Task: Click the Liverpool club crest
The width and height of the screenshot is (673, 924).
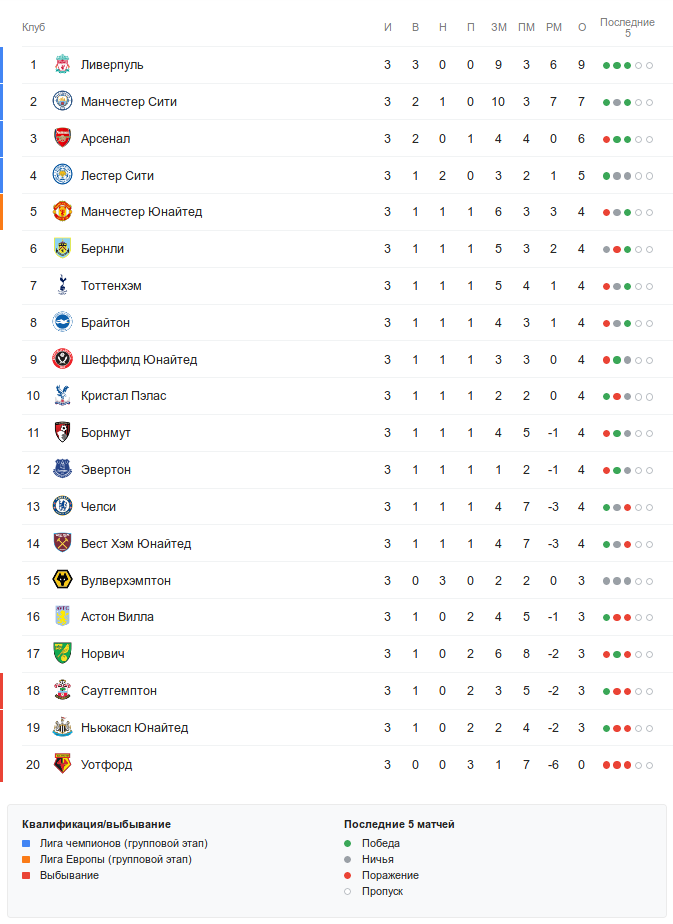Action: pyautogui.click(x=62, y=65)
